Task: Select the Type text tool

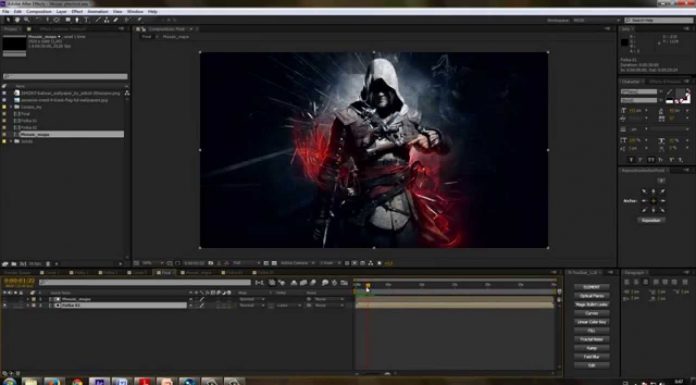Action: pyautogui.click(x=87, y=20)
